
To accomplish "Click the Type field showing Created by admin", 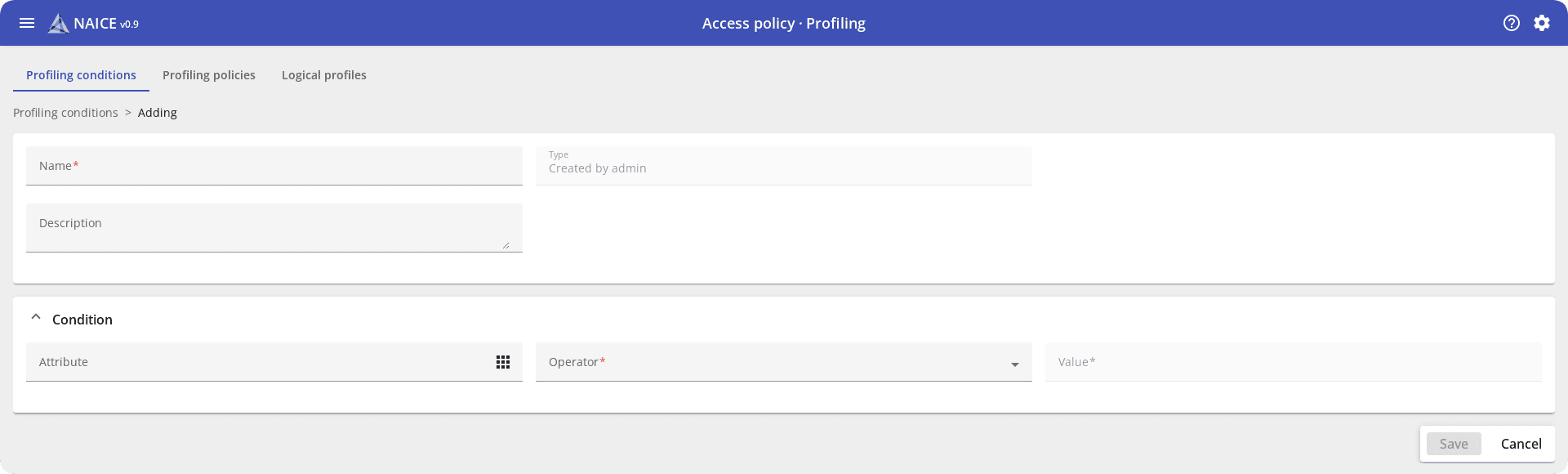I will (x=783, y=166).
